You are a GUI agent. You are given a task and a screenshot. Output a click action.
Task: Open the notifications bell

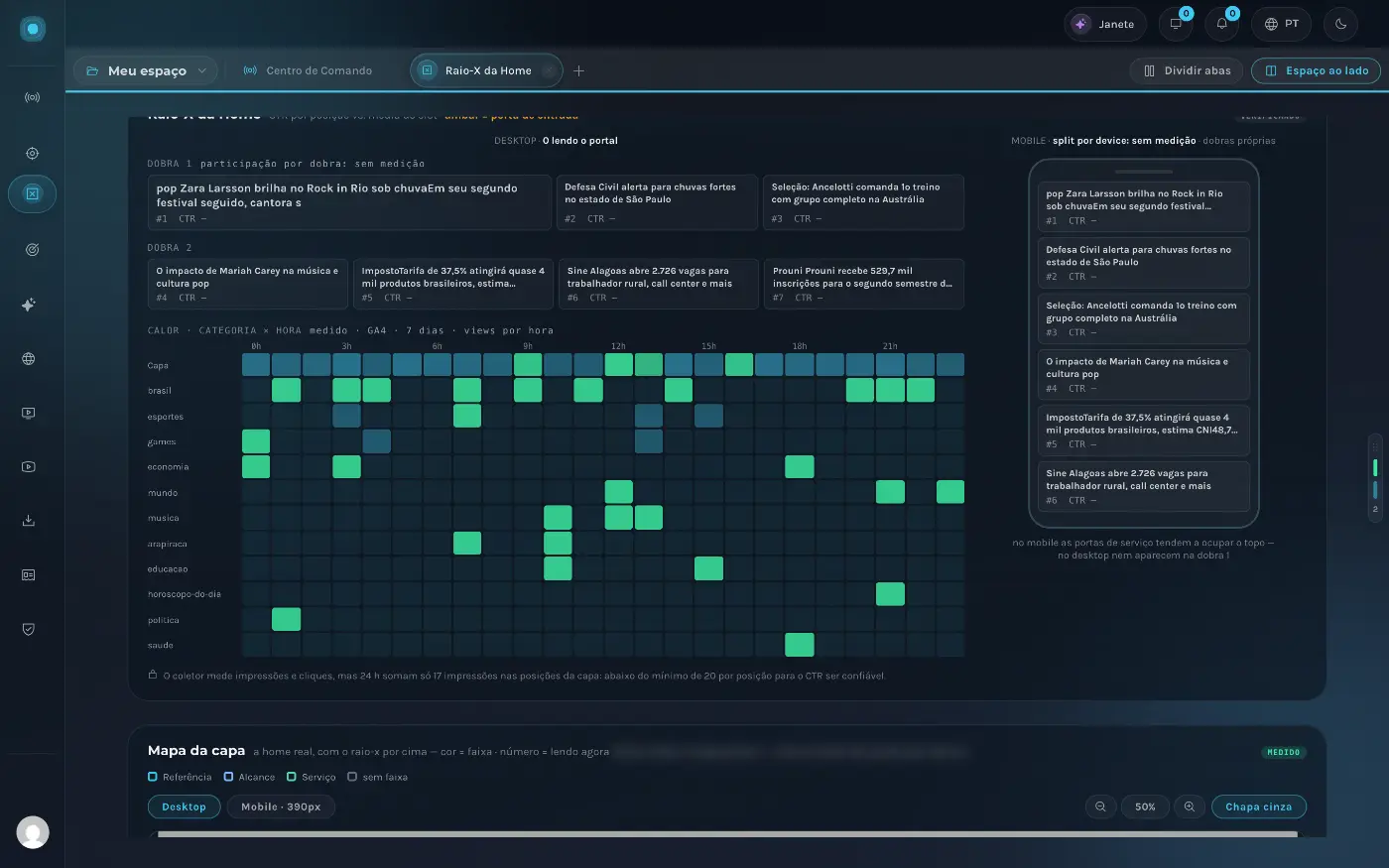1221,24
